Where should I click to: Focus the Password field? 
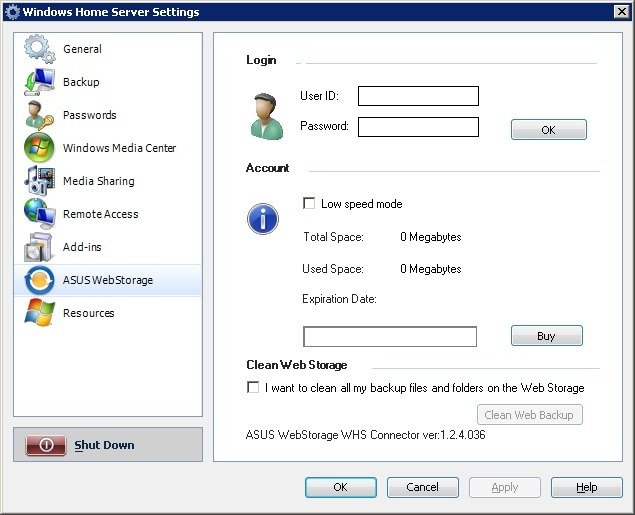click(418, 127)
